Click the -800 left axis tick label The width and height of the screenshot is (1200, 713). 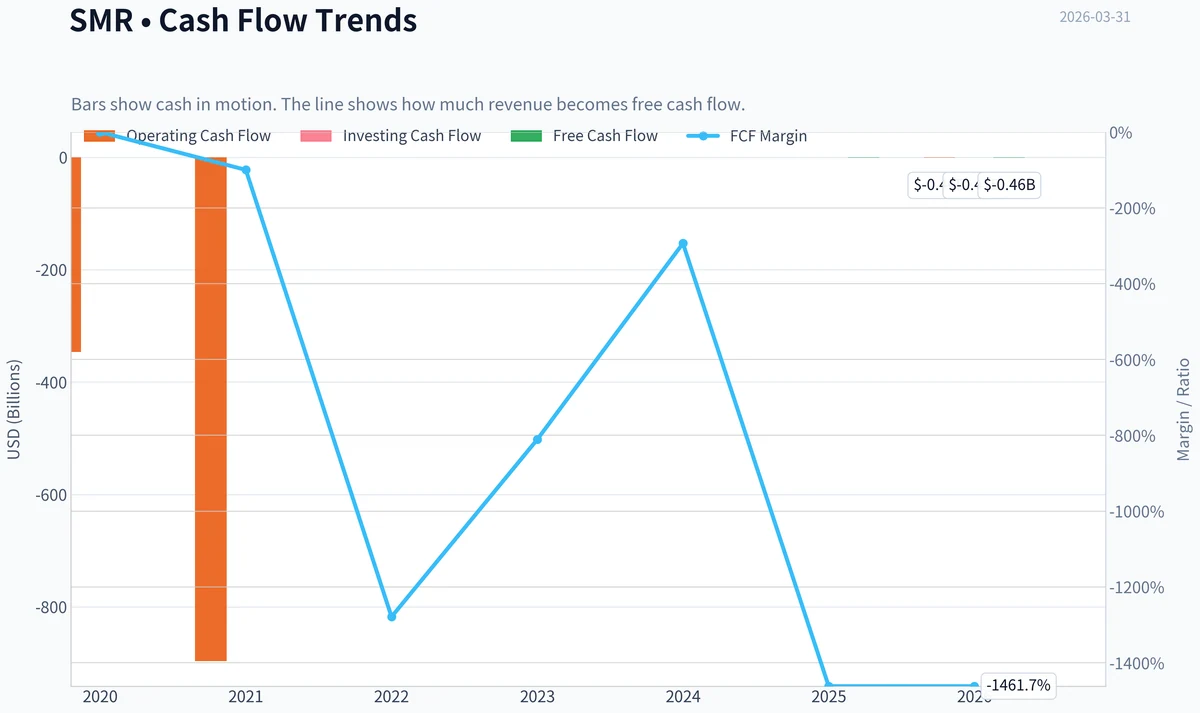coord(49,607)
